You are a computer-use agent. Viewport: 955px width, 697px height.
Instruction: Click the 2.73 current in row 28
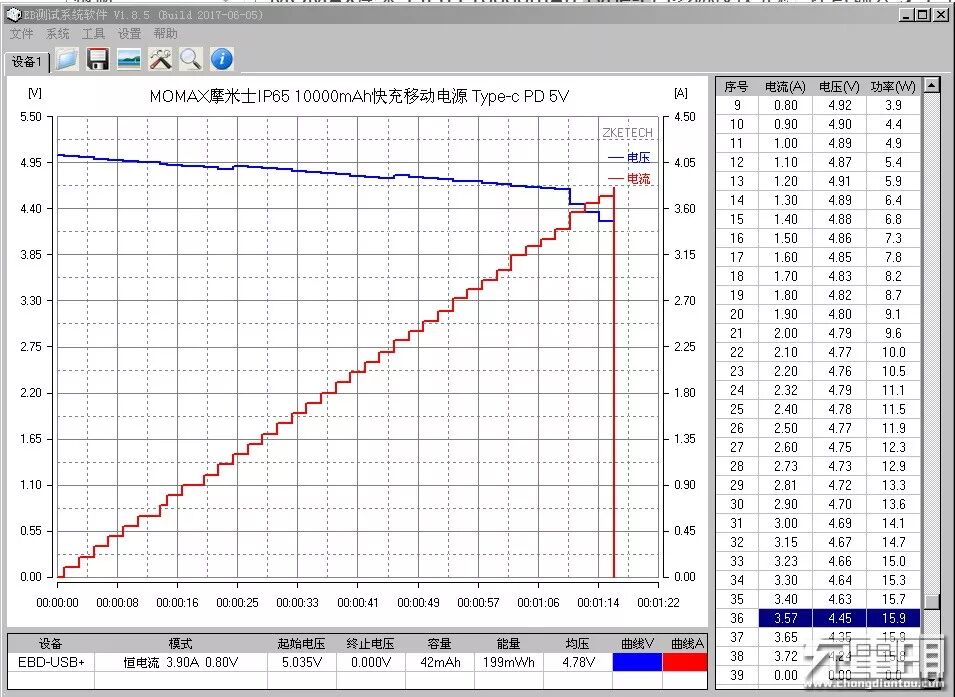785,466
